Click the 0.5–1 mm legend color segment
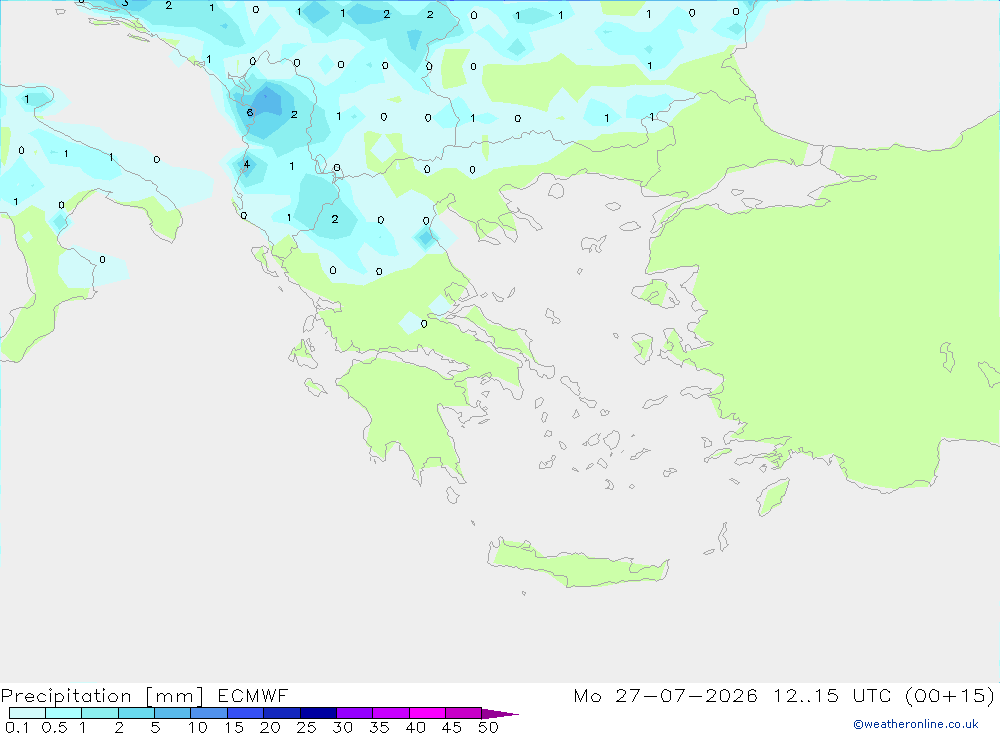Viewport: 1000px width, 733px height. click(x=64, y=713)
